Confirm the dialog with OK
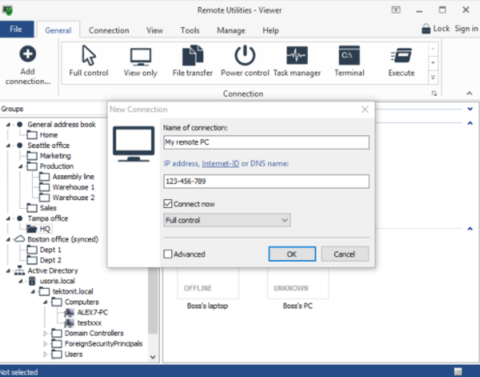The height and width of the screenshot is (377, 480). click(x=292, y=254)
